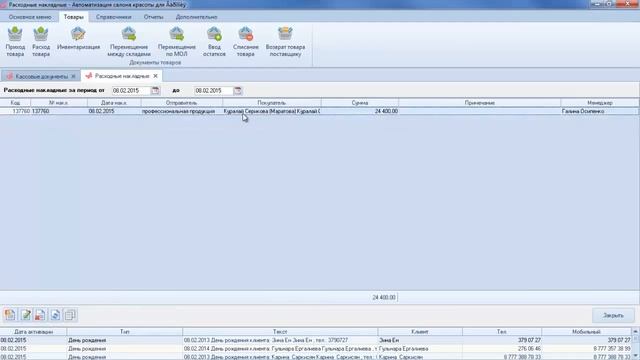Sort by Отправитель column header
This screenshot has width=640, height=360.
[181, 103]
